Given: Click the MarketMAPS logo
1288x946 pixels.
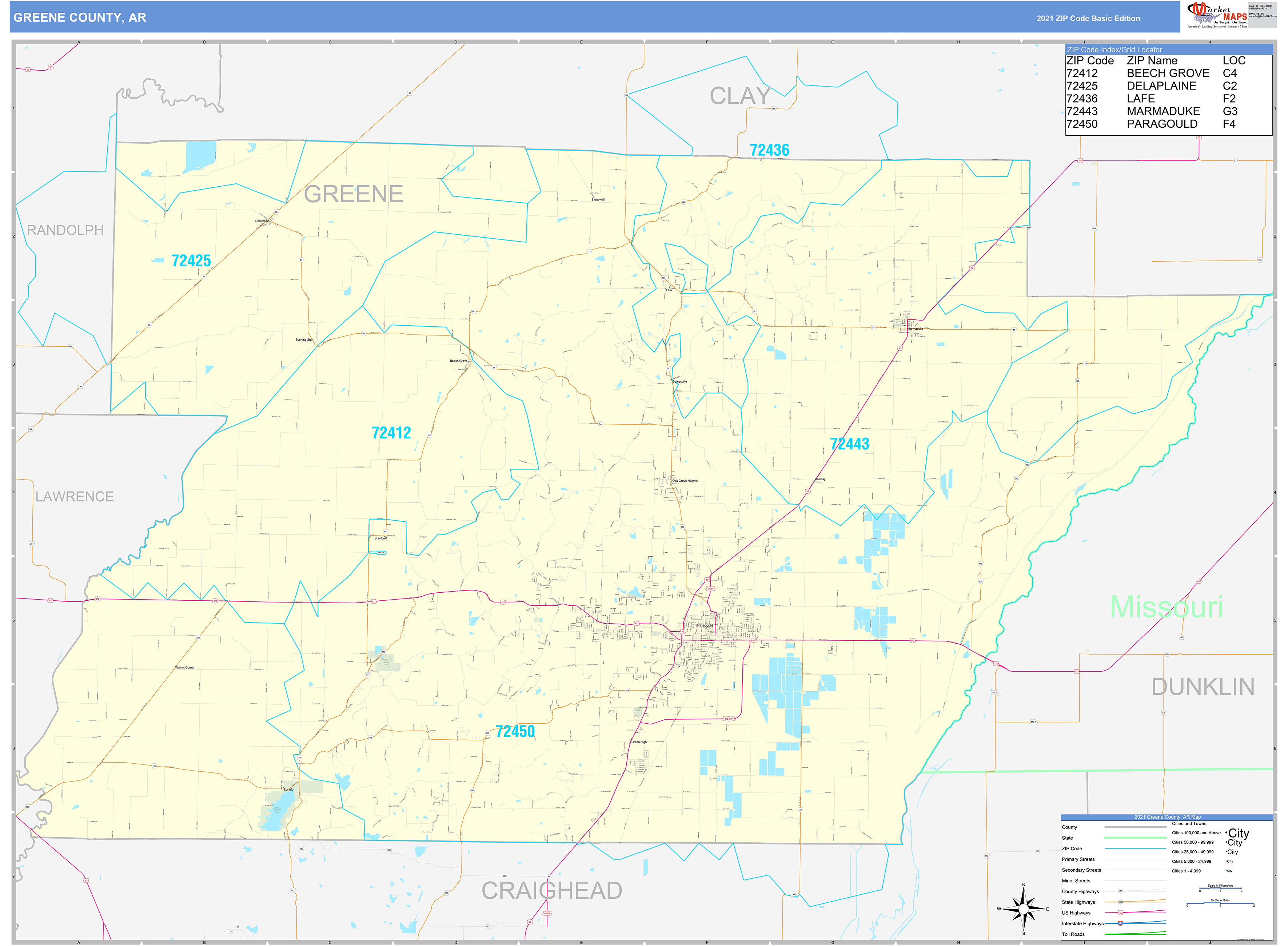Looking at the screenshot, I should tap(1217, 15).
